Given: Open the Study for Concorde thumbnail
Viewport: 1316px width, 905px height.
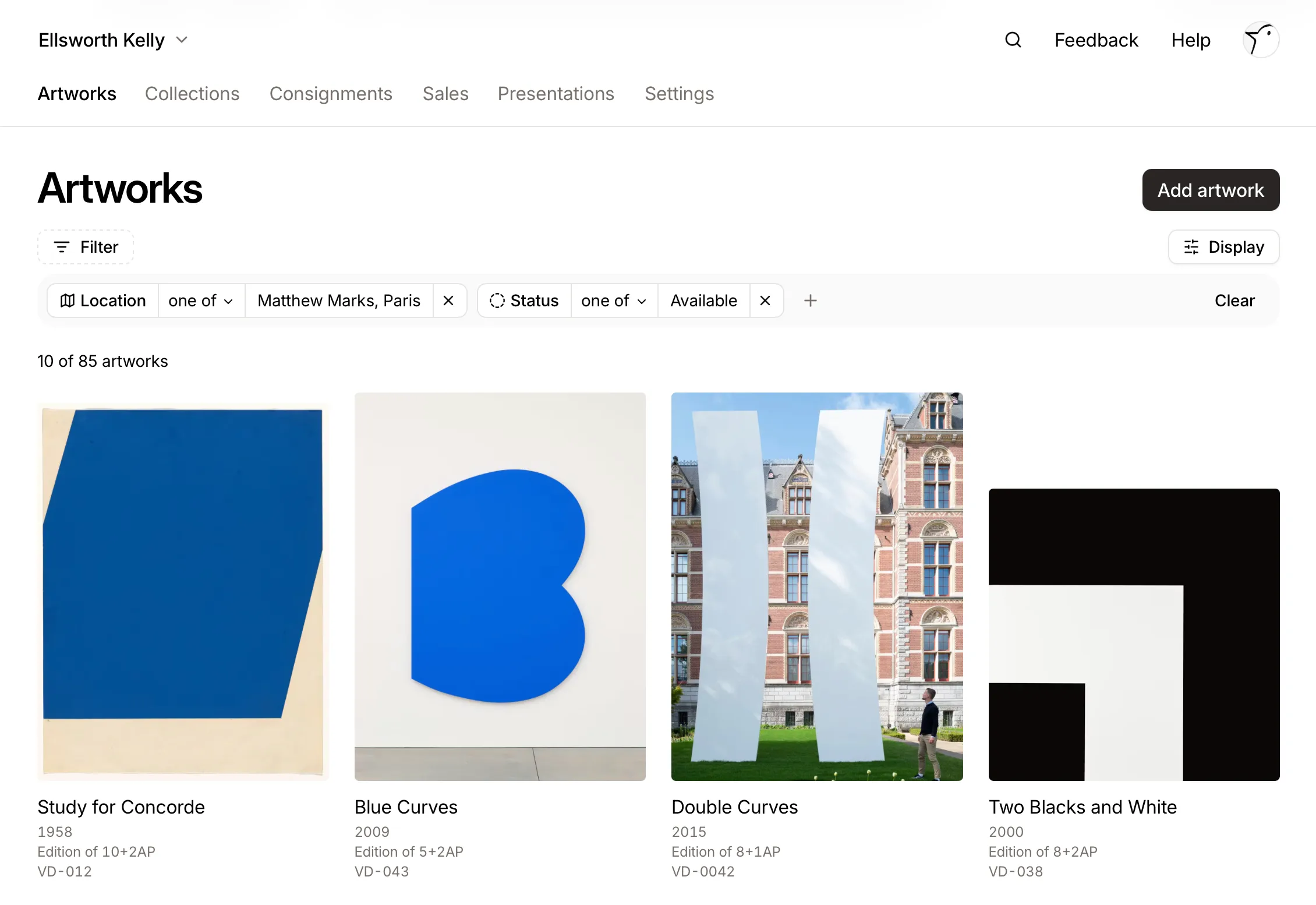Looking at the screenshot, I should click(x=183, y=592).
